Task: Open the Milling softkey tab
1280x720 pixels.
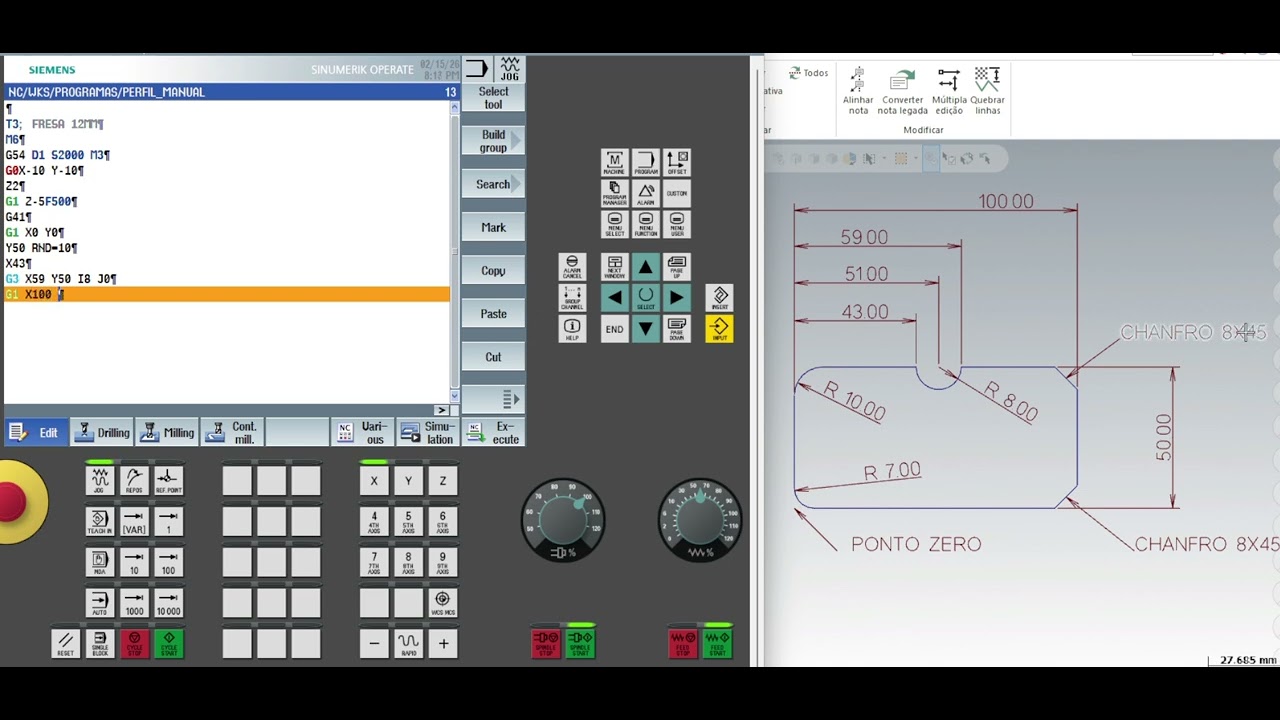Action: (x=168, y=433)
